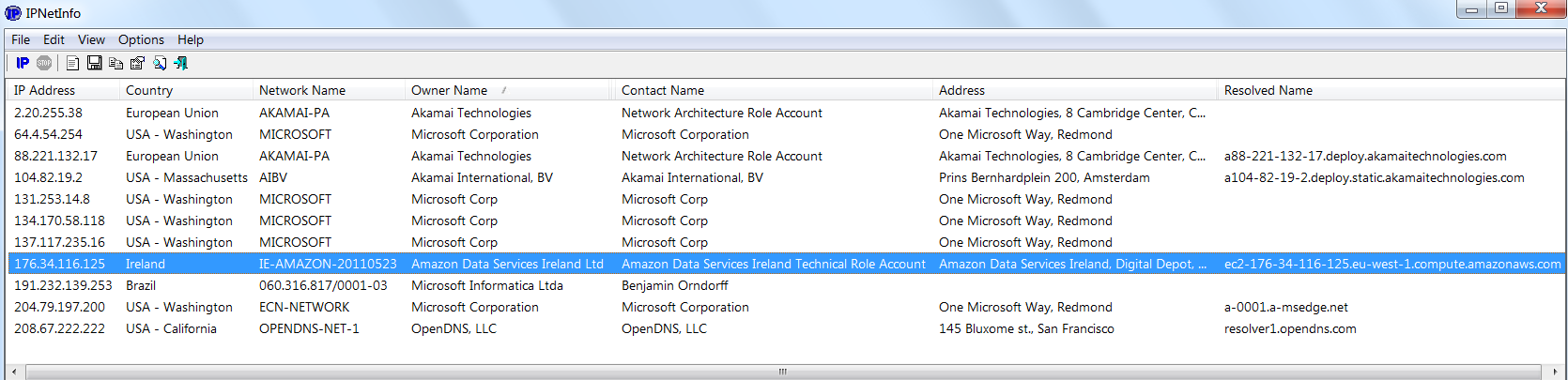This screenshot has height=380, width=1568.
Task: Click the Network Name column header
Action: pos(302,90)
